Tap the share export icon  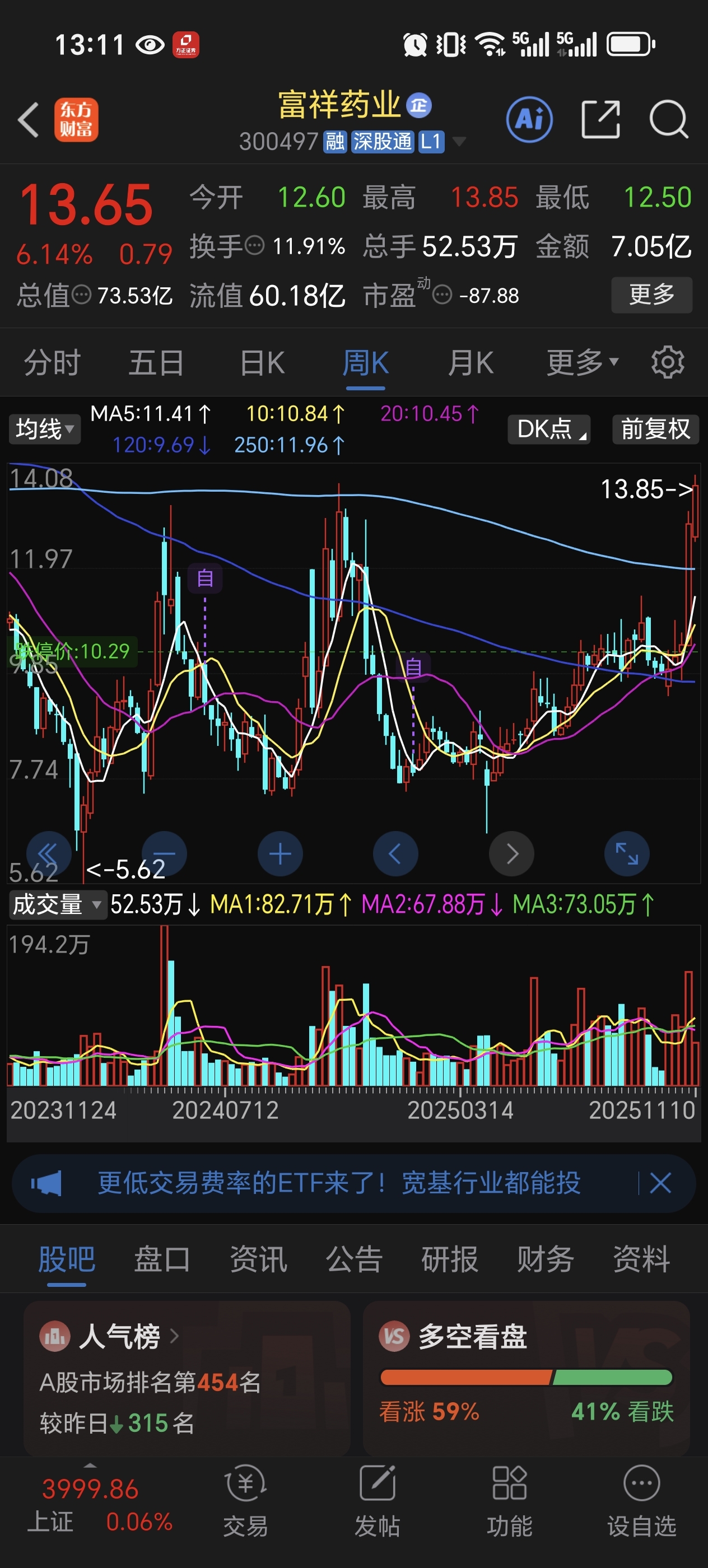[x=601, y=119]
